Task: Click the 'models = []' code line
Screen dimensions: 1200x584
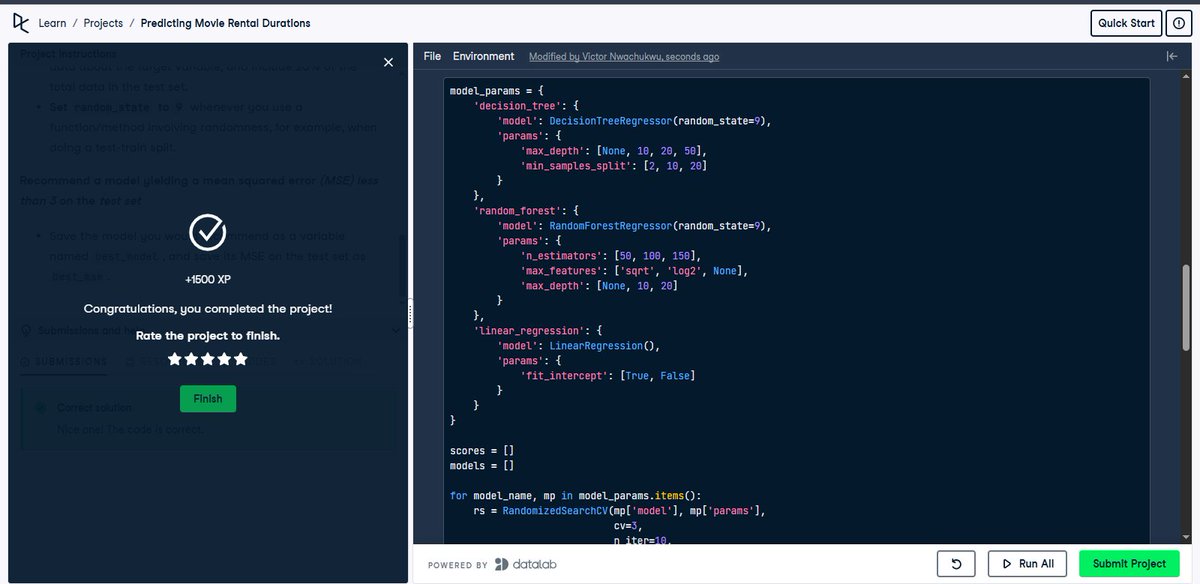Action: pos(482,466)
